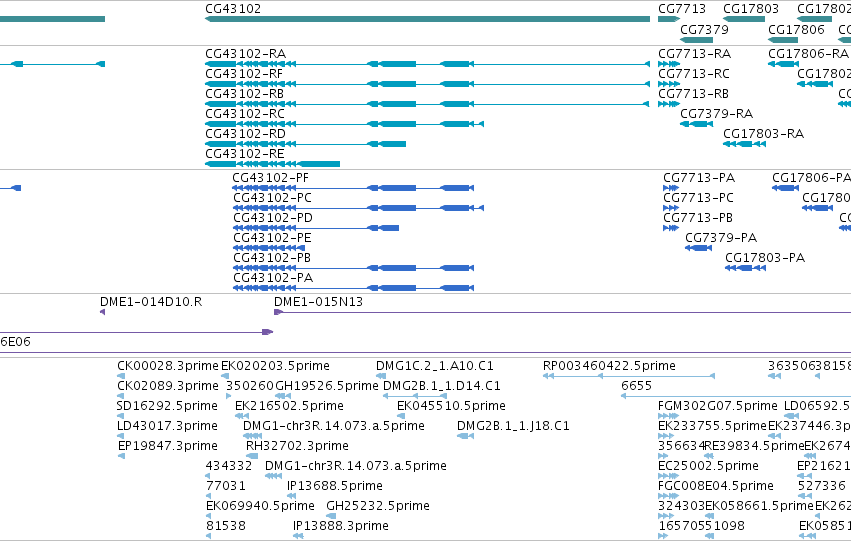
Task: Open EST IP13688.5prime
Action: pyautogui.click(x=334, y=486)
